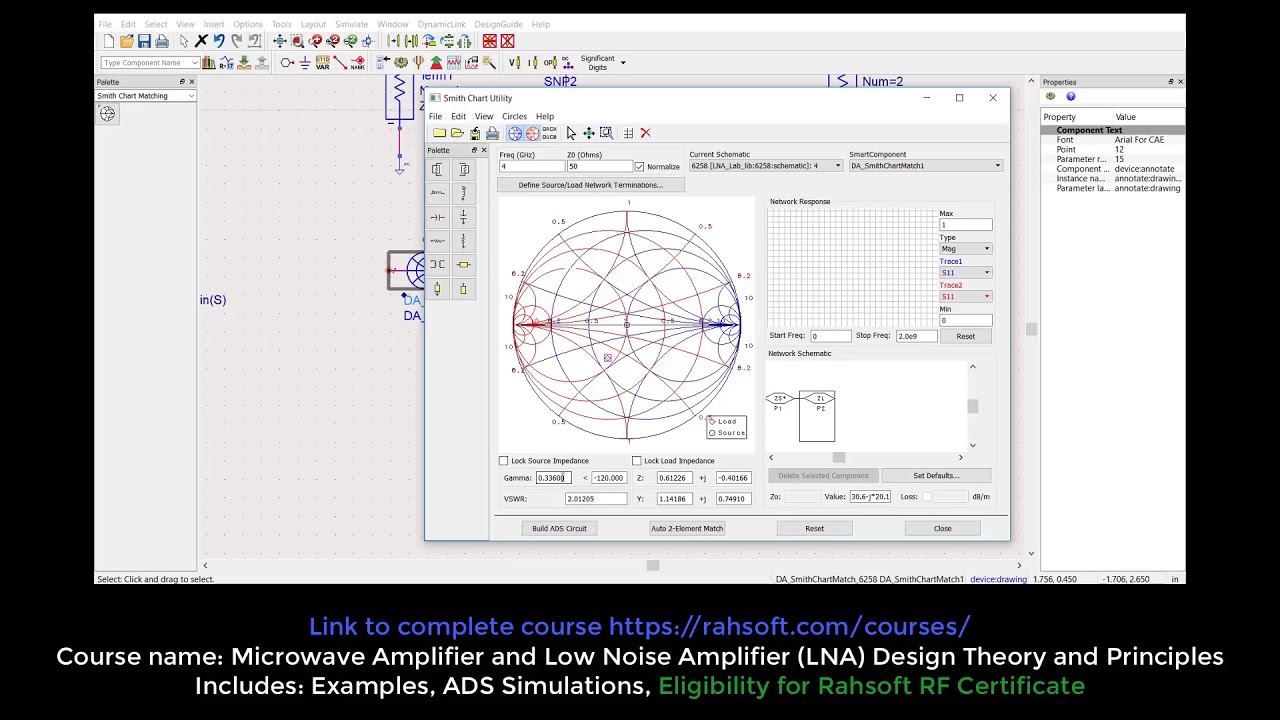1280x720 pixels.
Task: Click the Z0 (Ohms) input field
Action: tap(599, 166)
